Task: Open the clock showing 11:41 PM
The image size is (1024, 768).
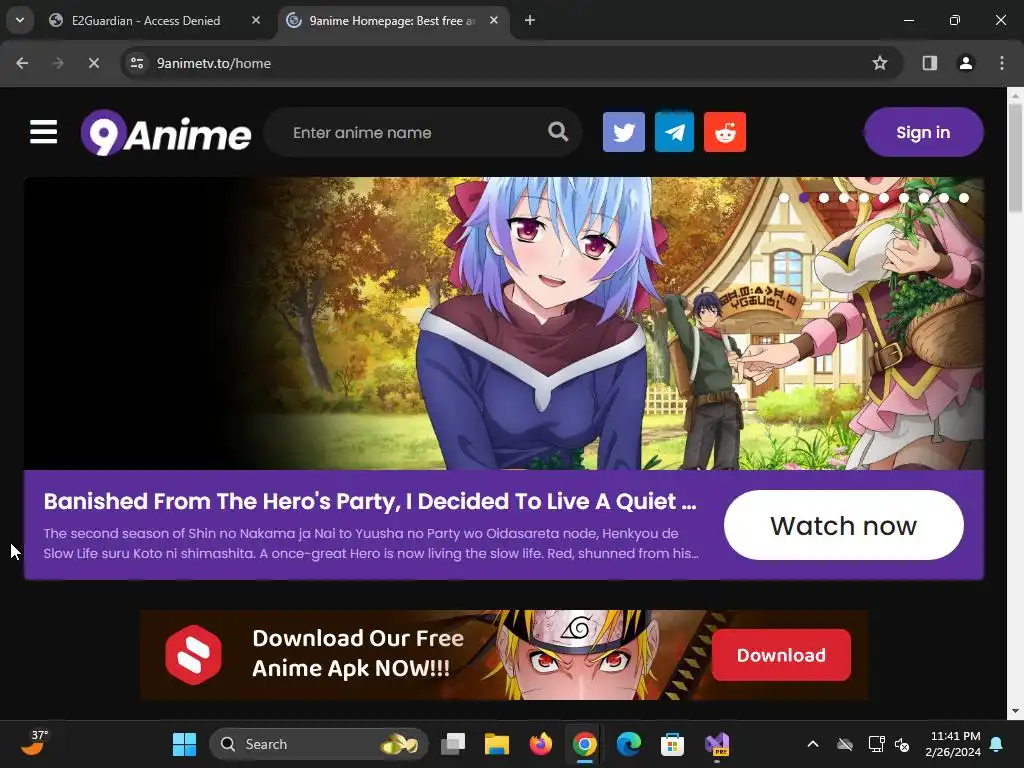Action: pos(953,744)
